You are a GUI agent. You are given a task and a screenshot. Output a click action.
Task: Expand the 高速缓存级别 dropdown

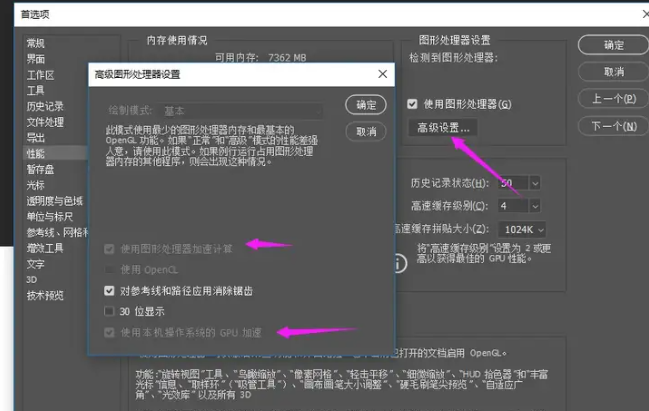[535, 206]
